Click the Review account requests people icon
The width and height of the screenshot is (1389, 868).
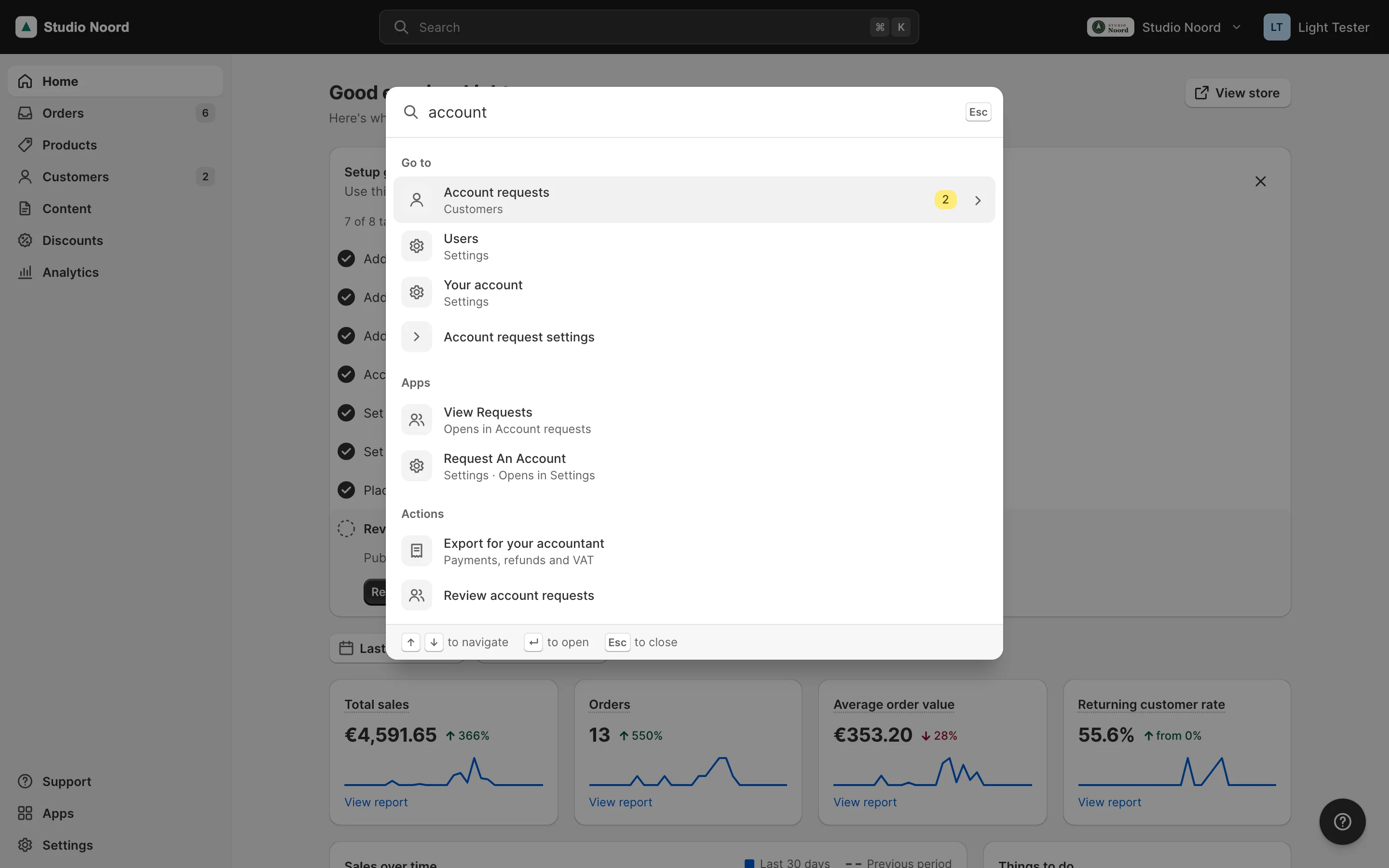[417, 596]
